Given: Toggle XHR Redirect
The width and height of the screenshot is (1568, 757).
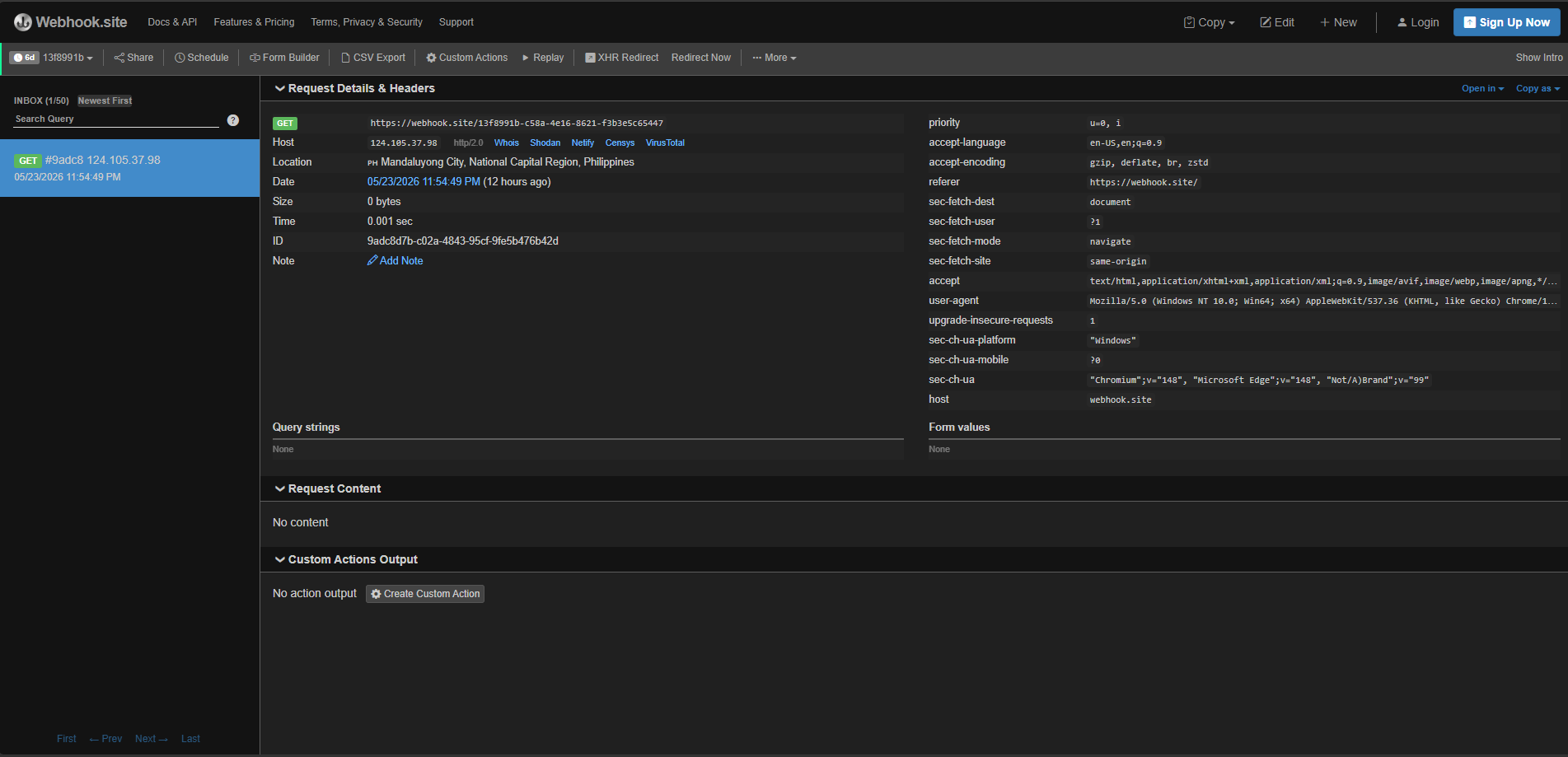Looking at the screenshot, I should (x=621, y=58).
